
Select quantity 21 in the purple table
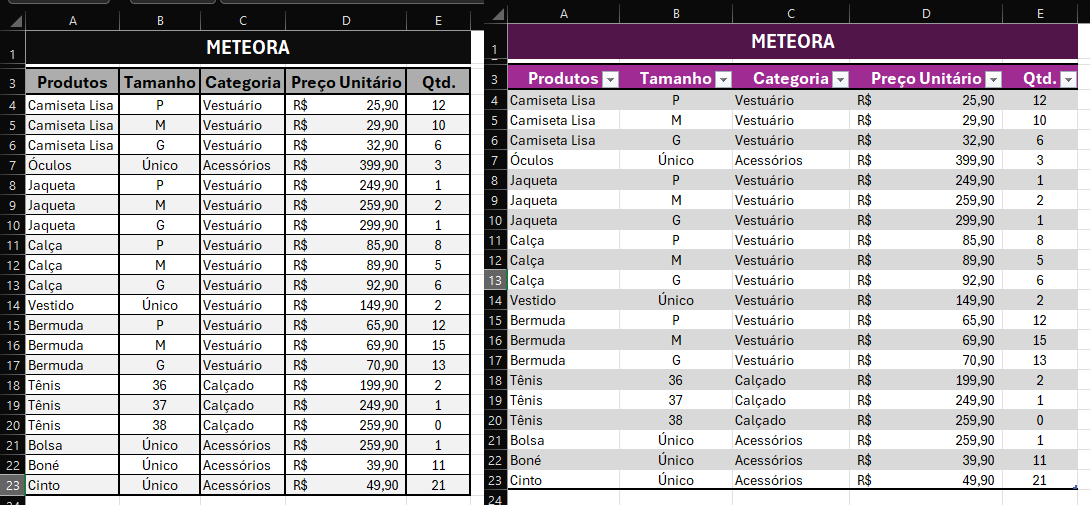1040,480
